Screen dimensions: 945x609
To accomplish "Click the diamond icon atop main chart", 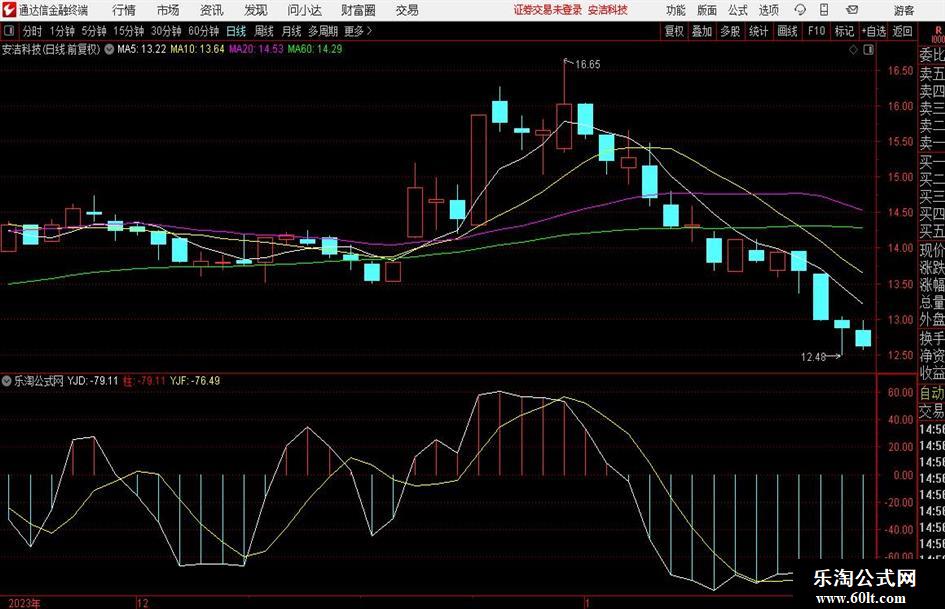I will 853,50.
